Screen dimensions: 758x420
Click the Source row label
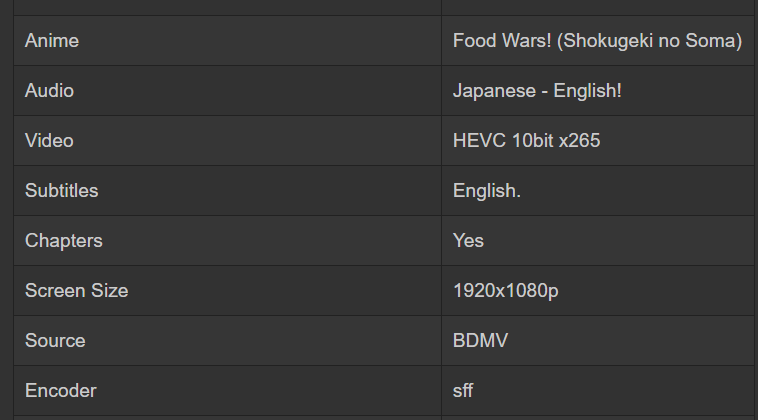coord(55,341)
